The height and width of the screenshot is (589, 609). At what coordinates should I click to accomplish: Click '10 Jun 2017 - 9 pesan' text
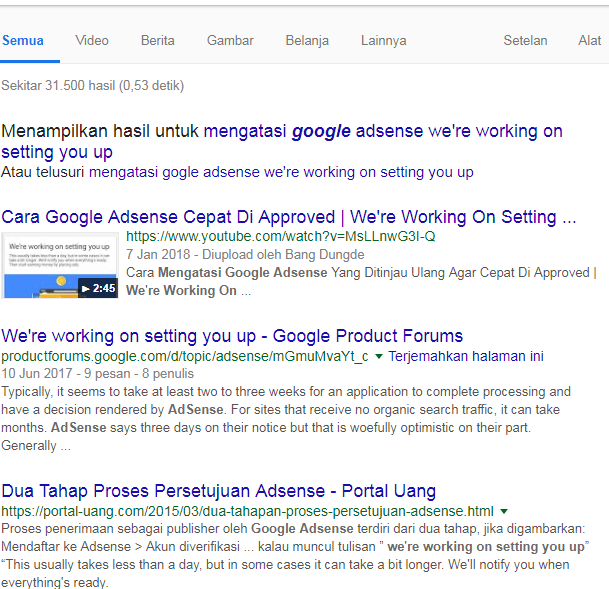click(97, 374)
